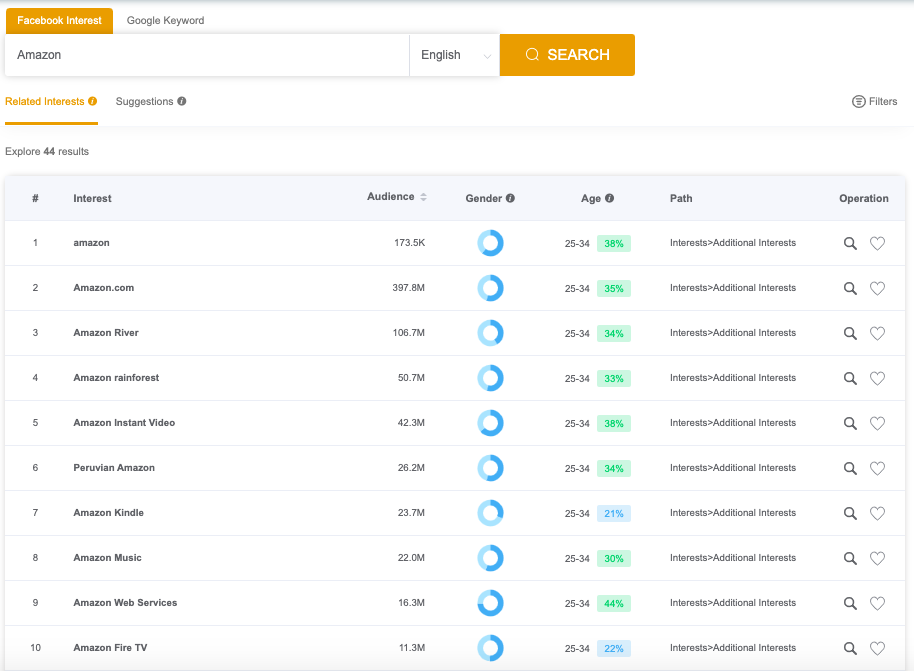Sort by the Audience column arrows
914x671 pixels.
(423, 197)
